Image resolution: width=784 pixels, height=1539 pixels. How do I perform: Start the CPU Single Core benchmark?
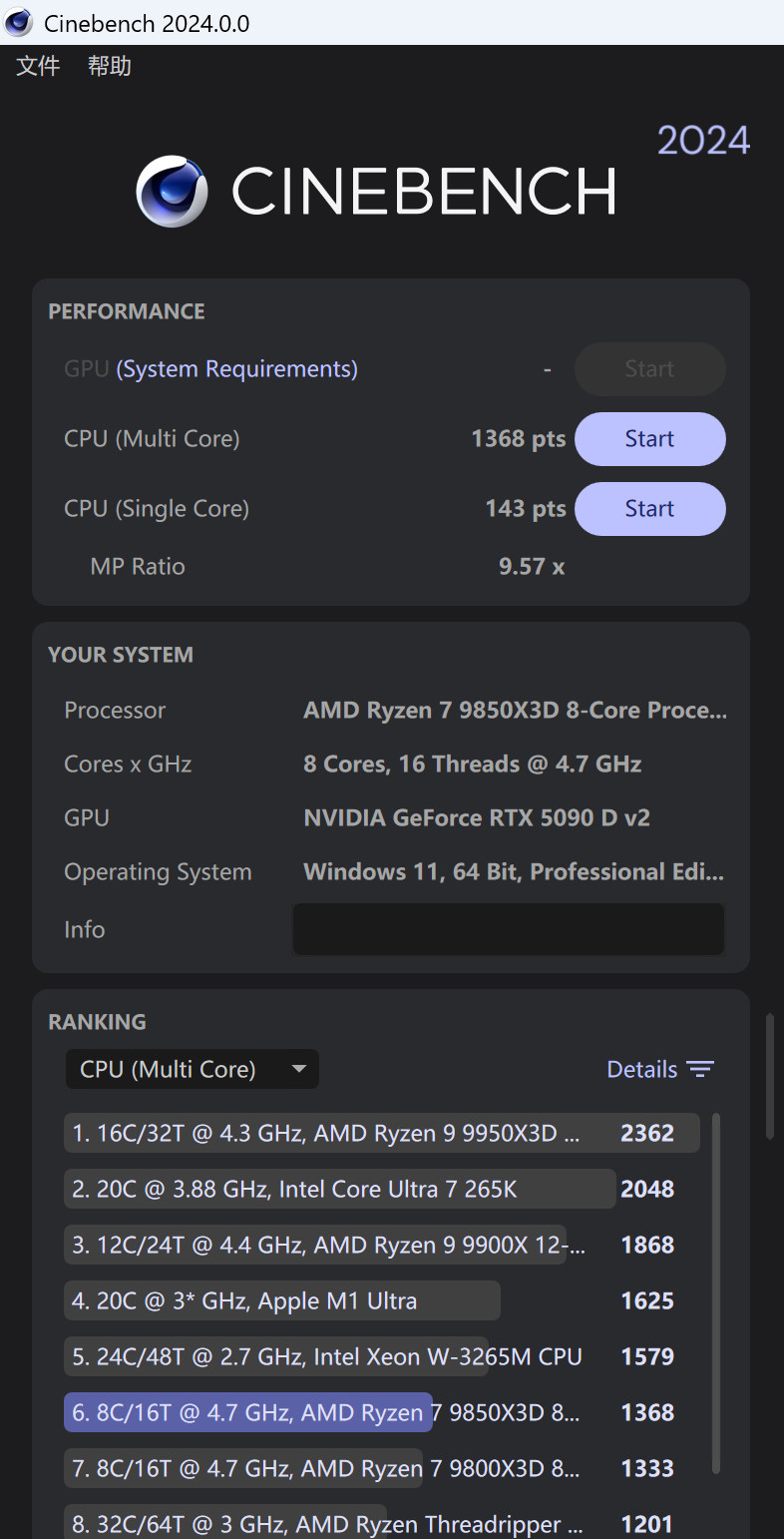649,509
